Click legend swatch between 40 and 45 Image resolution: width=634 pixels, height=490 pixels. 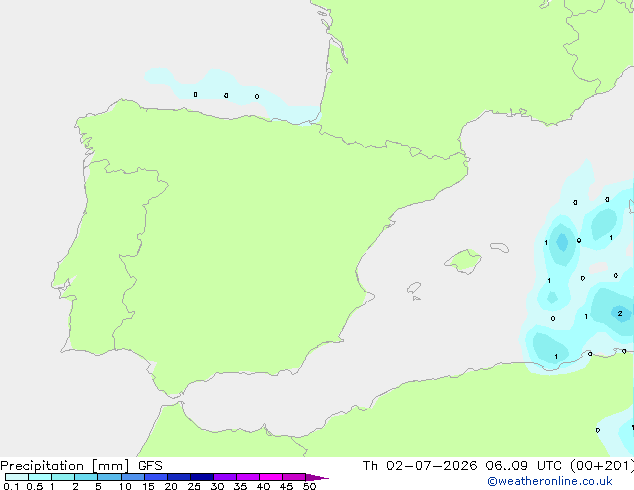[x=271, y=477]
